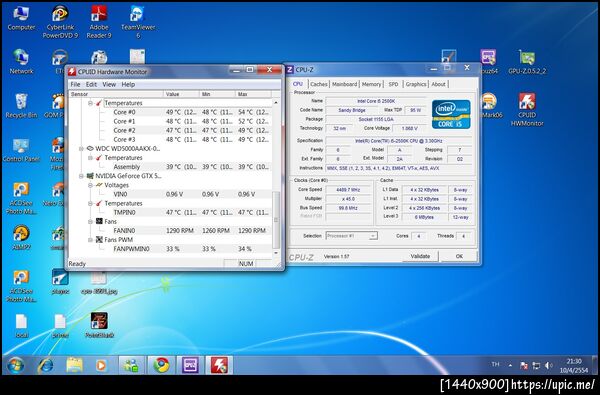Select the Core #2 temperature row
Image resolution: width=600 pixels, height=395 pixels.
[170, 131]
